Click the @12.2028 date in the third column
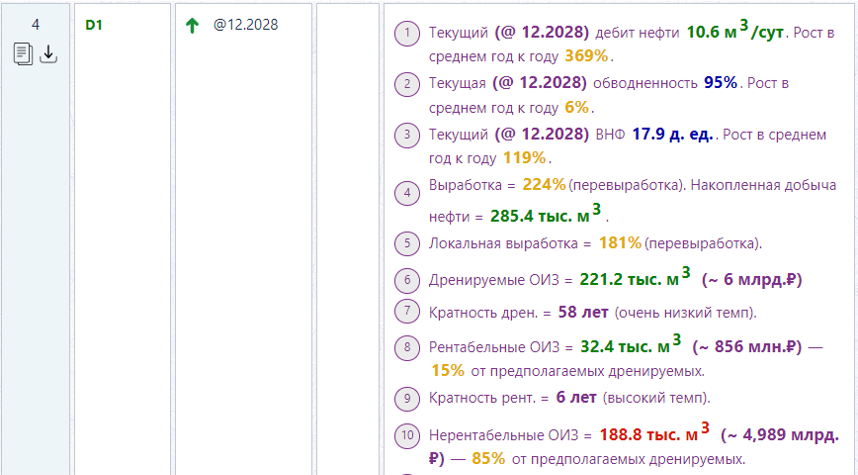 [x=246, y=25]
